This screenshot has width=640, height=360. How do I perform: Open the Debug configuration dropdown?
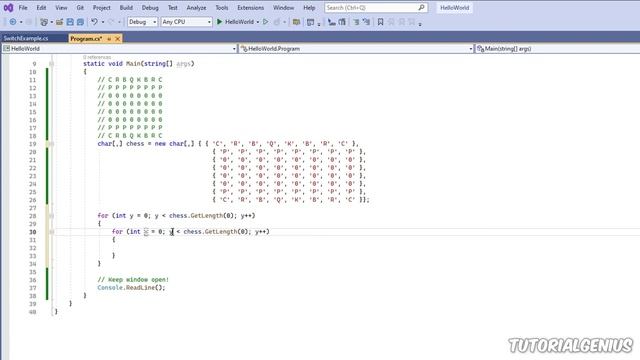142,22
